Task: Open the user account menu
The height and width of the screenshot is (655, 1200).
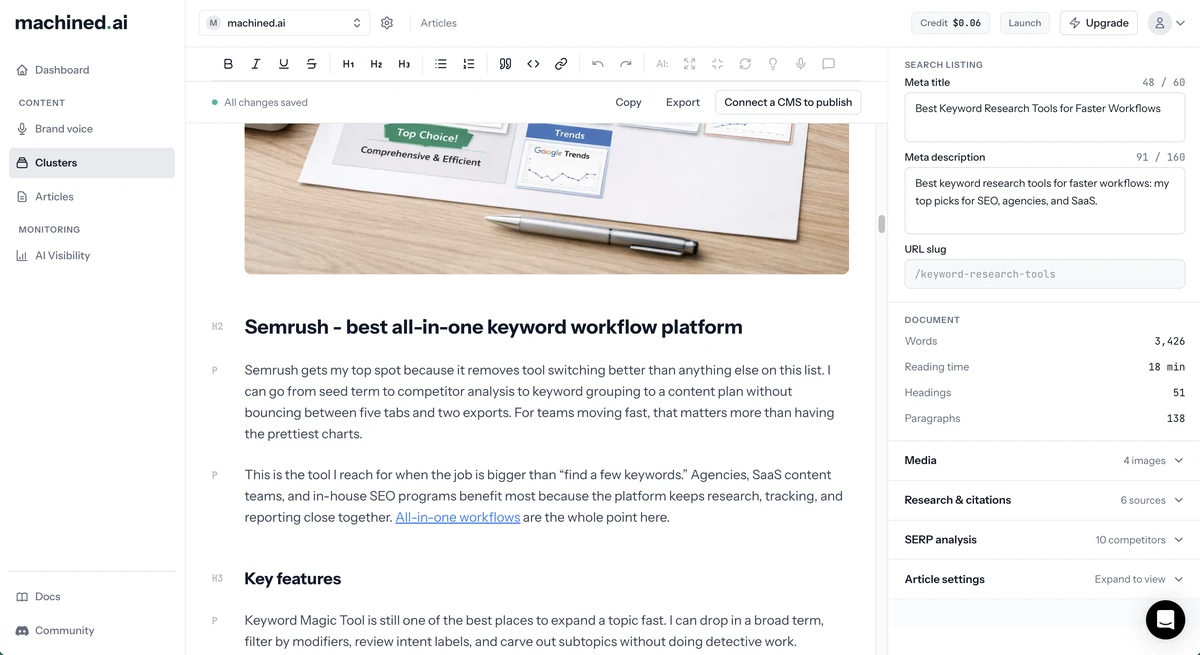Action: pyautogui.click(x=1168, y=23)
